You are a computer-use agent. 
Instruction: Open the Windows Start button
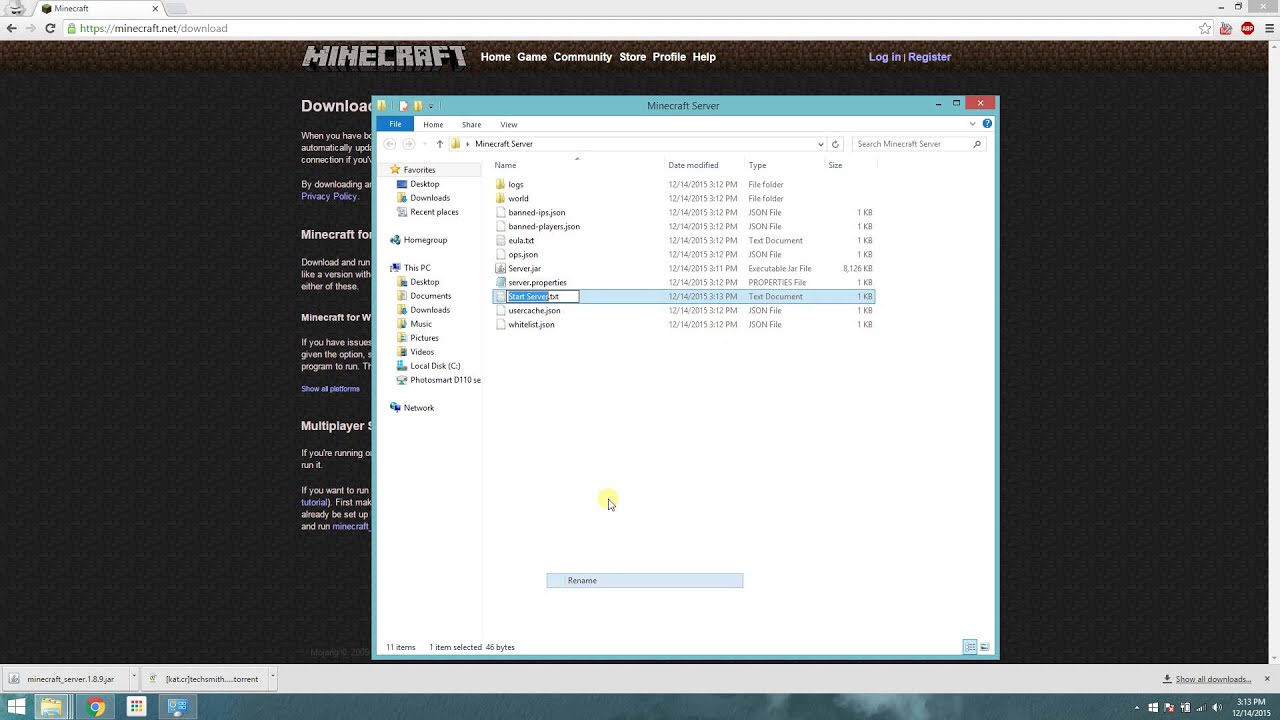pyautogui.click(x=16, y=707)
